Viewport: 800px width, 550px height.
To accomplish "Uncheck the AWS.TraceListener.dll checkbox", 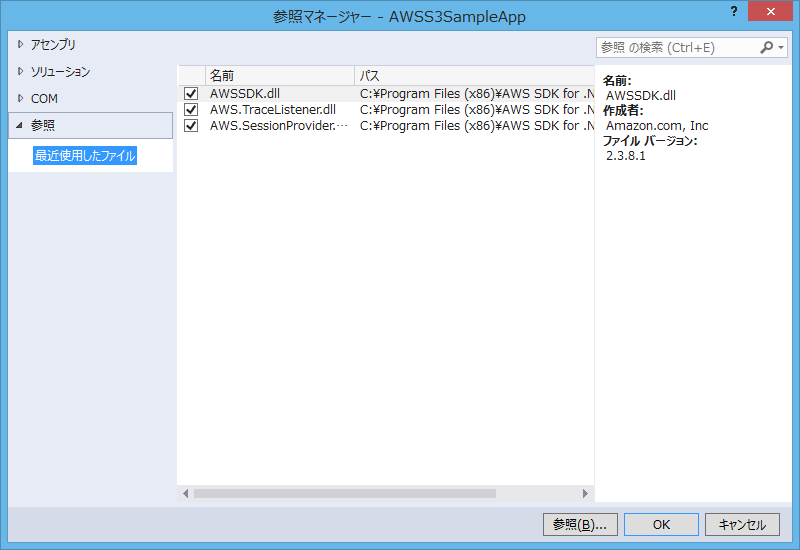I will [191, 109].
